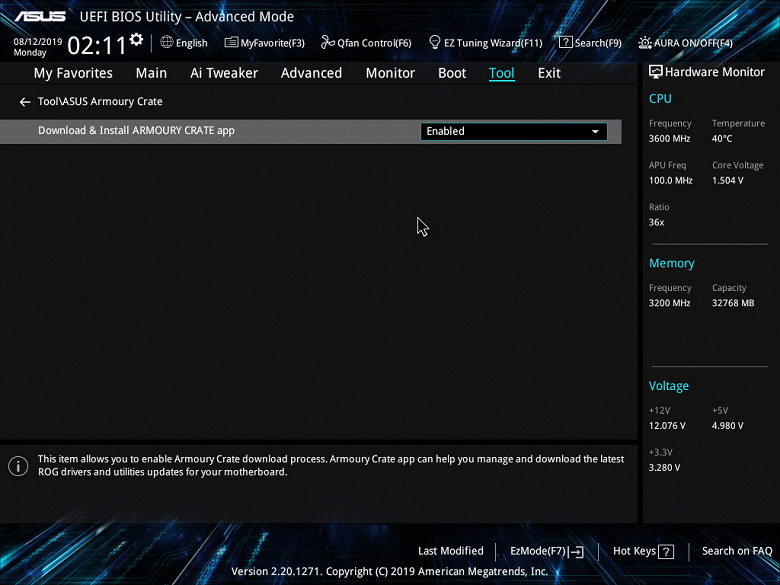This screenshot has height=585, width=780.
Task: Open the My Favorites tab
Action: point(73,73)
